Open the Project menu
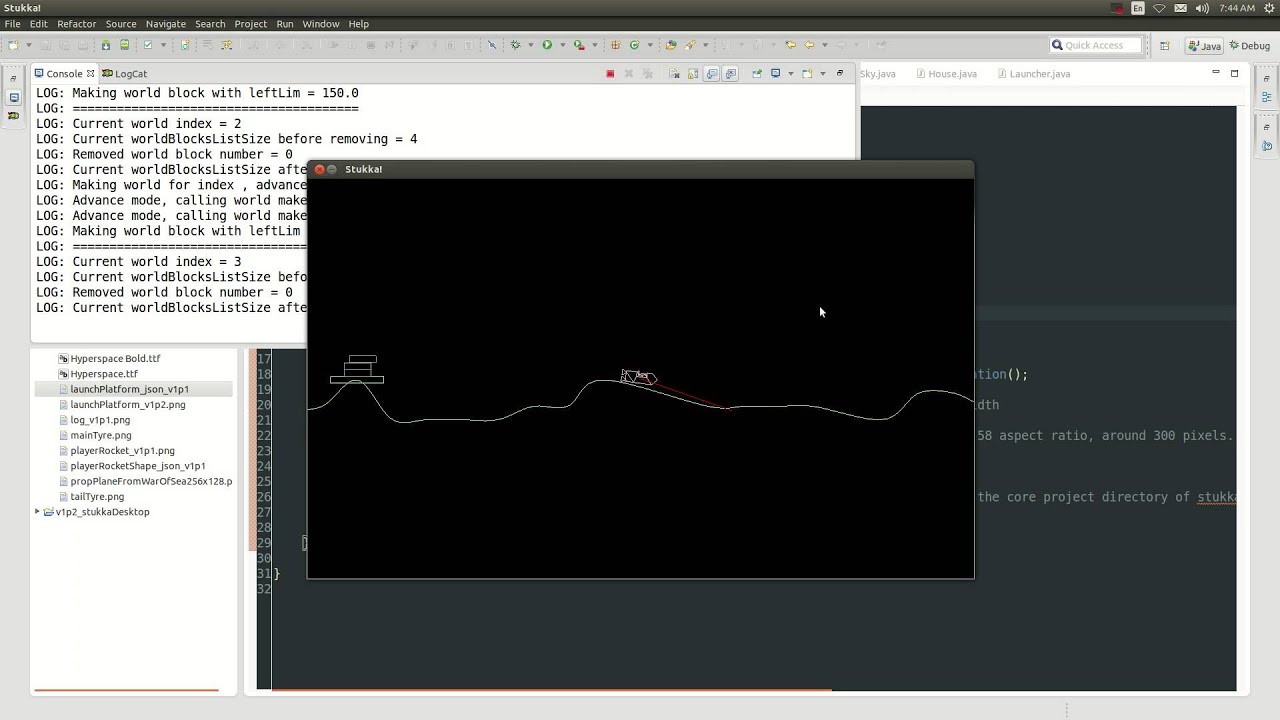Screen dimensions: 1280x720 (250, 24)
